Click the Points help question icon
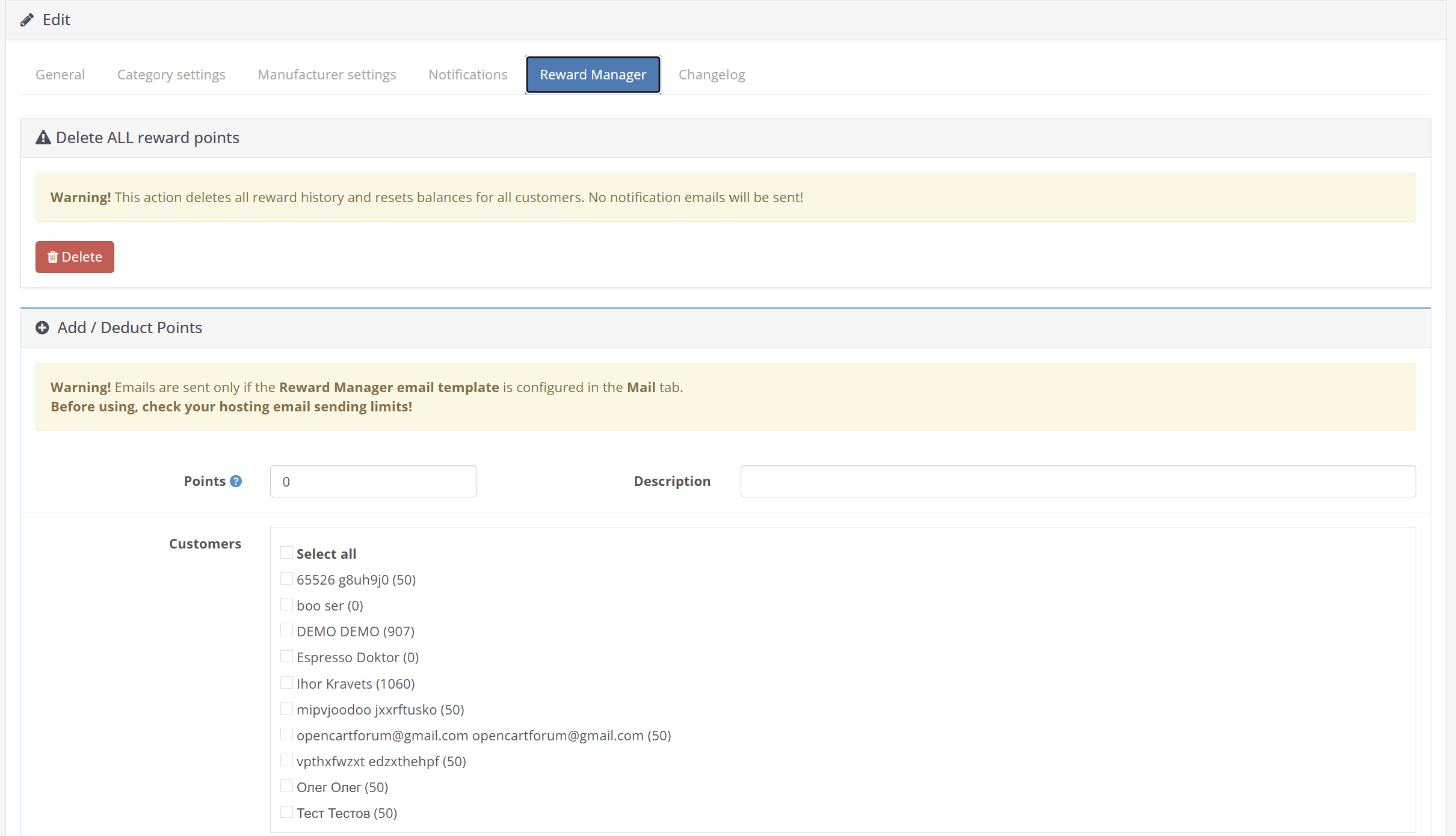 click(x=236, y=481)
